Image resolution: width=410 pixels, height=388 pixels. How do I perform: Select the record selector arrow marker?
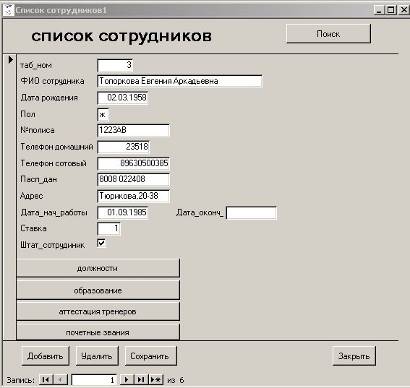(x=10, y=60)
